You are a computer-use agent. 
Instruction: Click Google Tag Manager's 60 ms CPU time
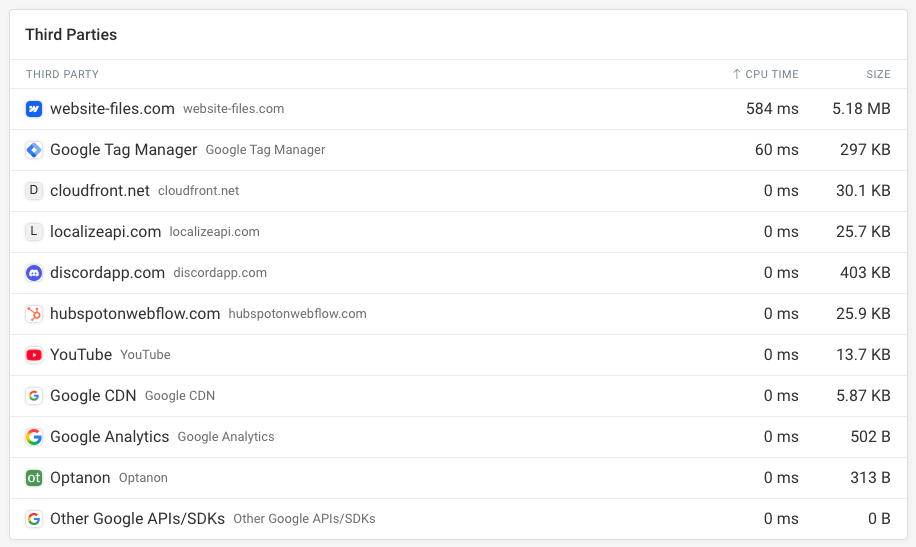pos(776,150)
